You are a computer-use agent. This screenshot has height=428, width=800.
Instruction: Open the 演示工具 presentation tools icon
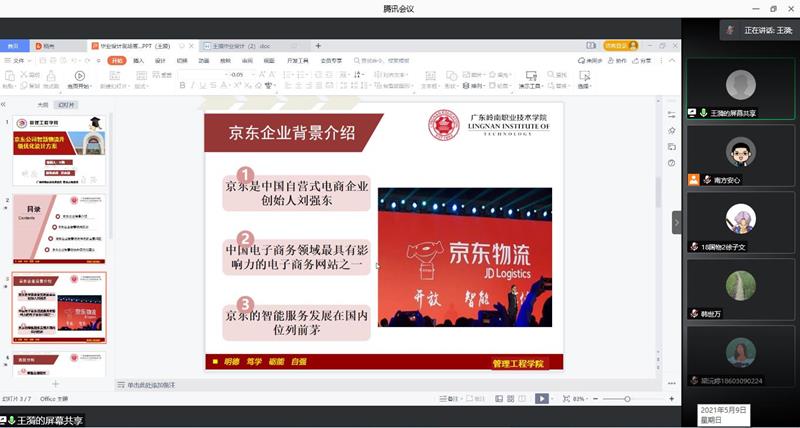[x=529, y=78]
